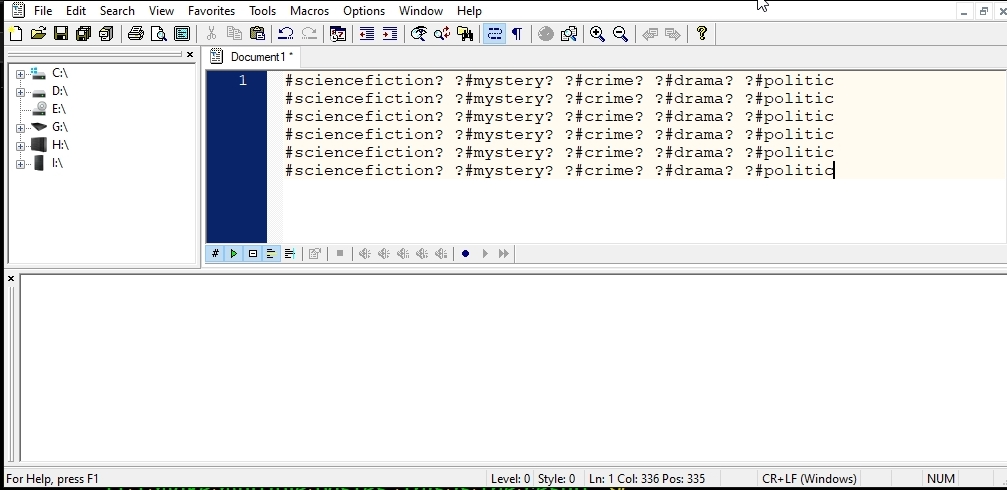Toggle the highlighted-lines button in bottom toolbar
The width and height of the screenshot is (1007, 490).
(x=271, y=254)
